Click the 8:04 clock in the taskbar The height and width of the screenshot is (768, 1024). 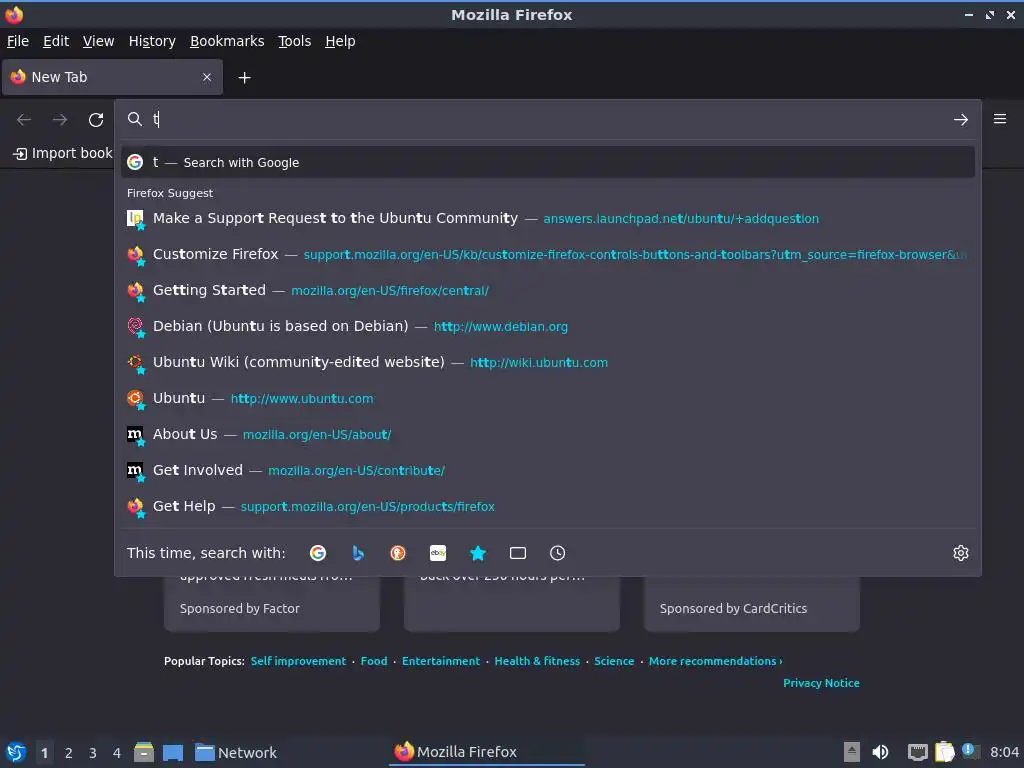(x=1004, y=752)
